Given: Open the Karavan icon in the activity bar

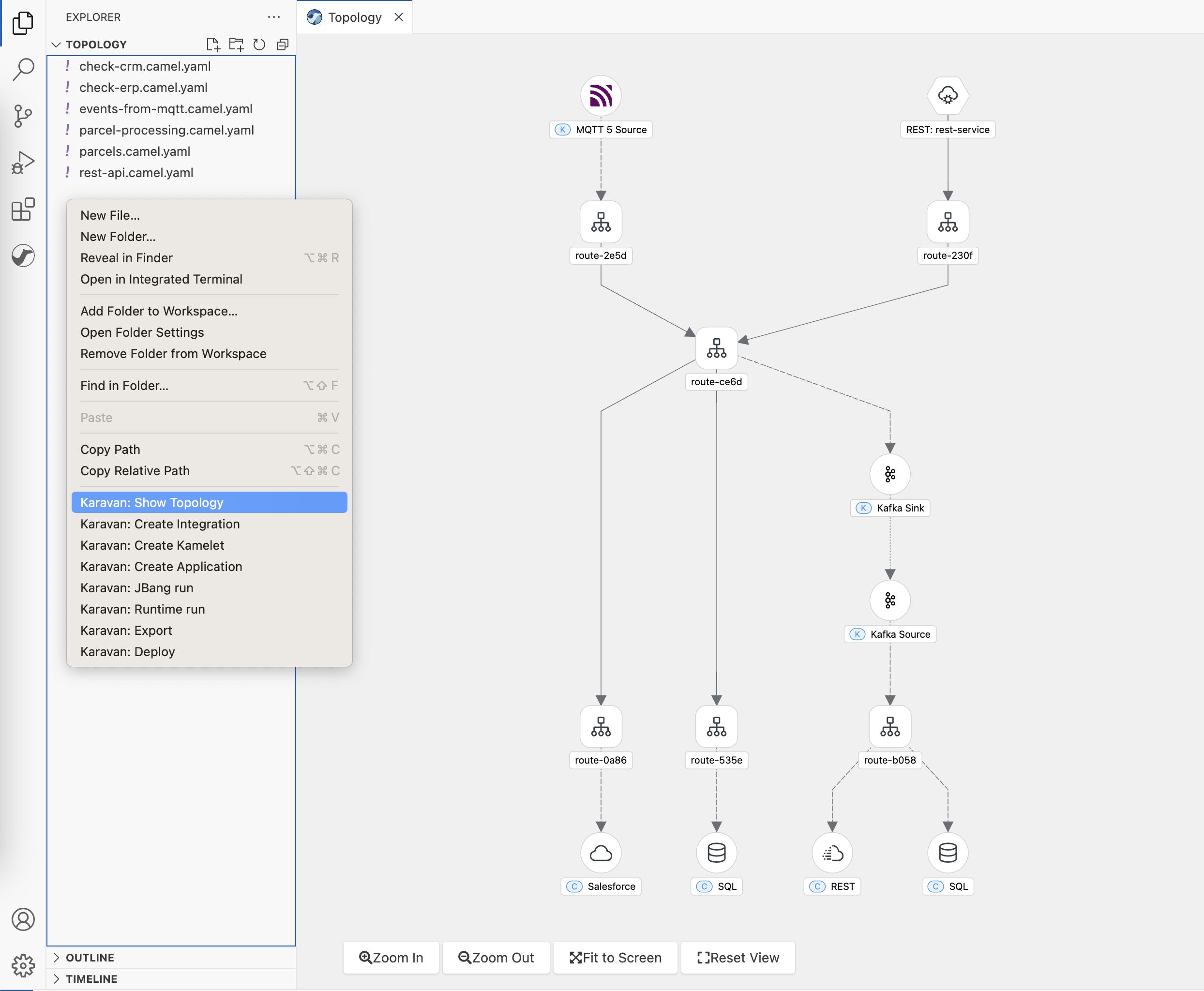Looking at the screenshot, I should [23, 256].
